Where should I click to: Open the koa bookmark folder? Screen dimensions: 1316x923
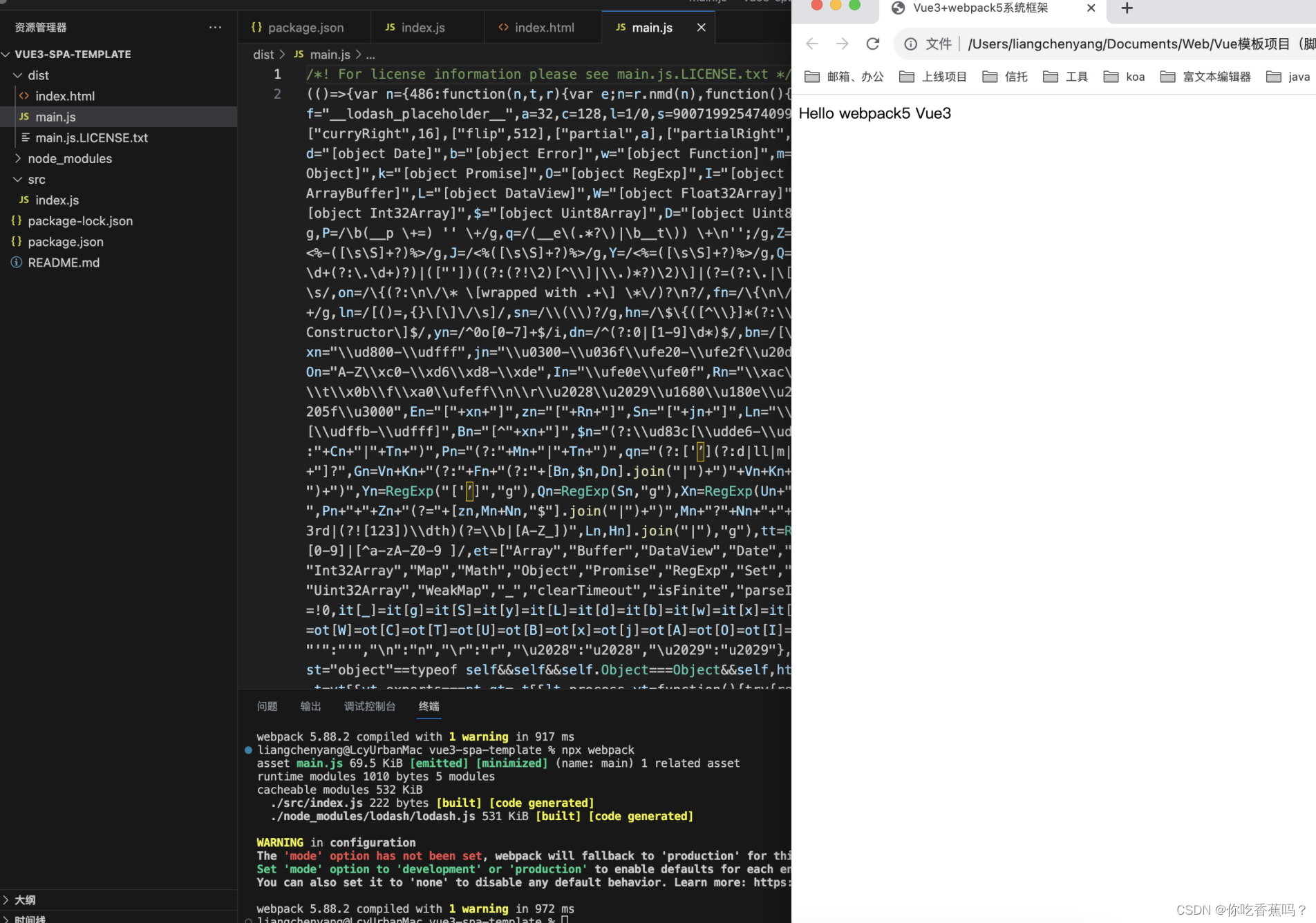tap(1124, 77)
